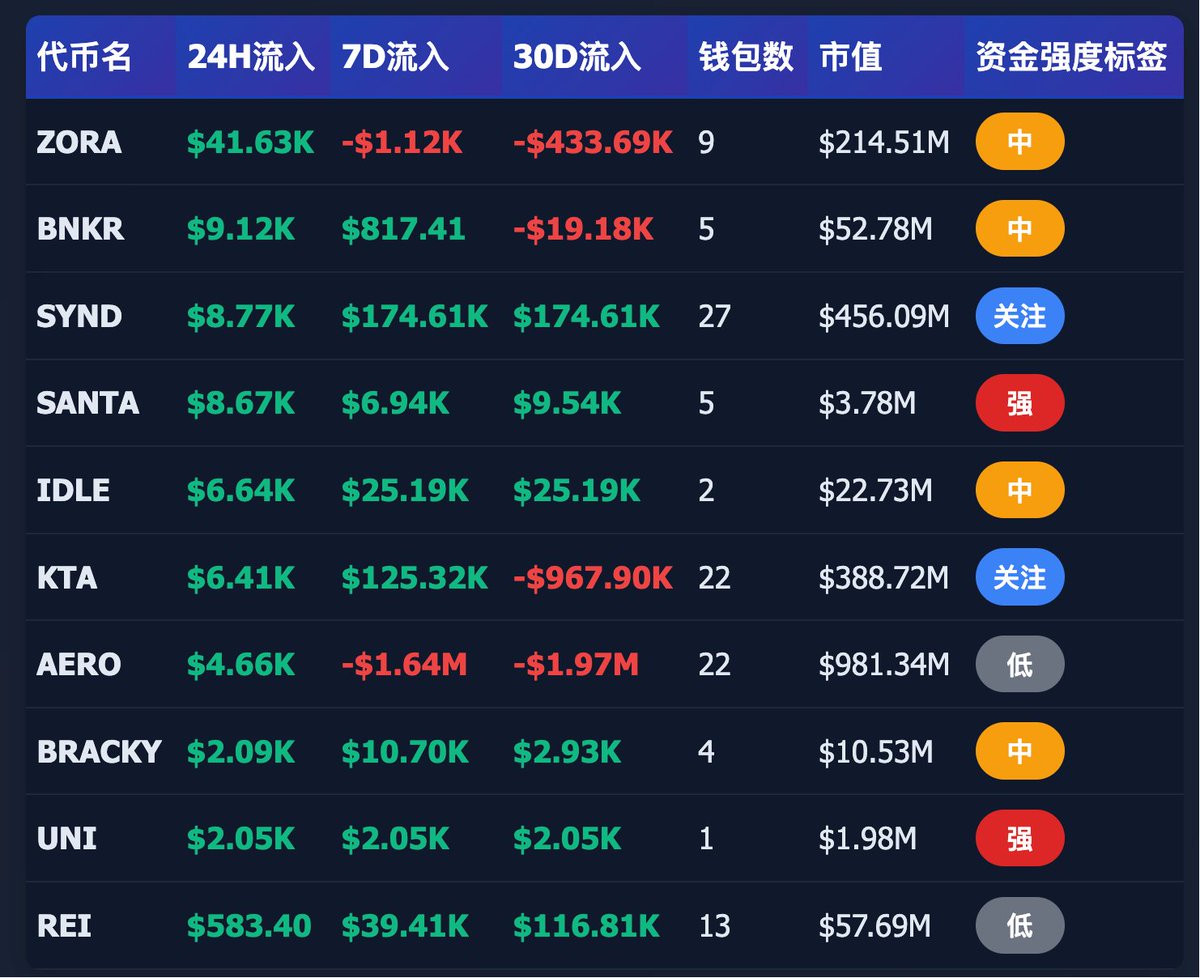Image resolution: width=1200 pixels, height=978 pixels.
Task: Click the $2.93K 30D inflow value
Action: (567, 751)
